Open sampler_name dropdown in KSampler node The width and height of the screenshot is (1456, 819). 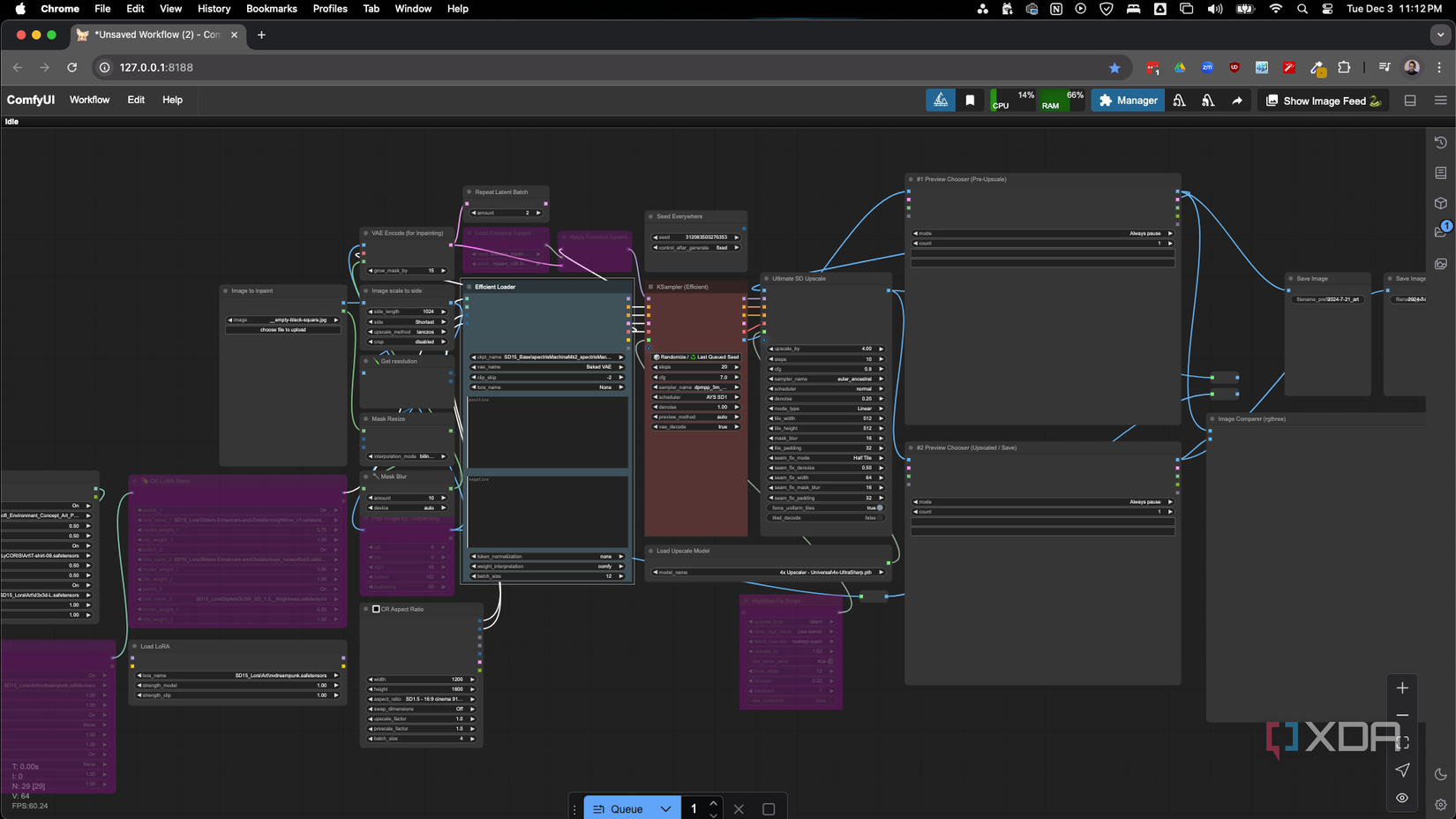697,387
